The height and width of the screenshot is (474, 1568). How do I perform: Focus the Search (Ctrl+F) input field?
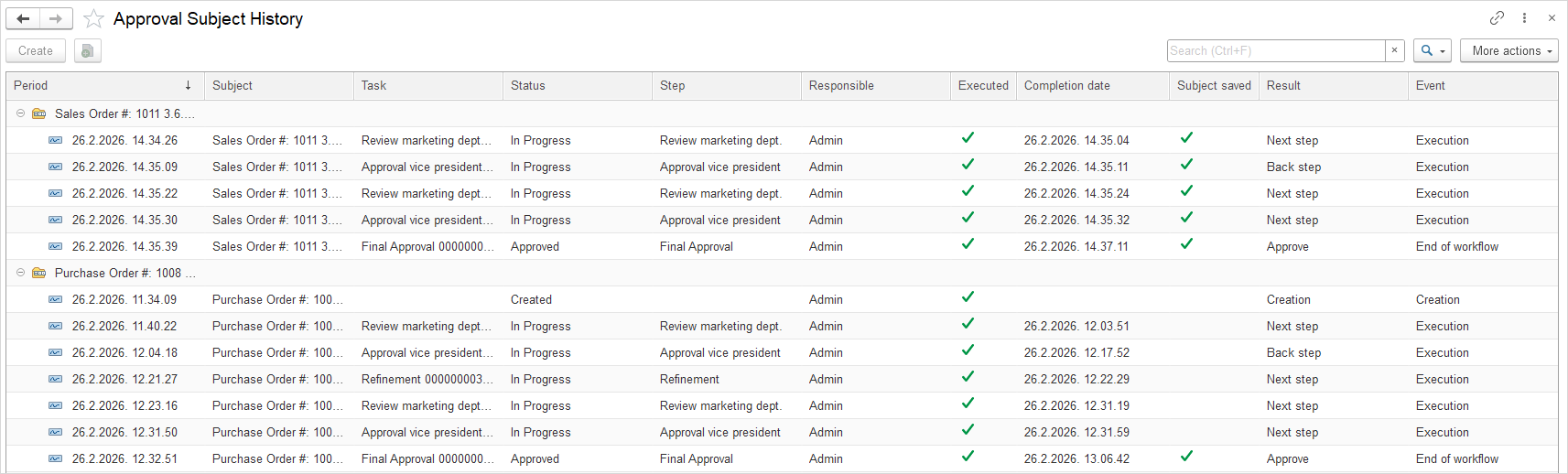1276,50
